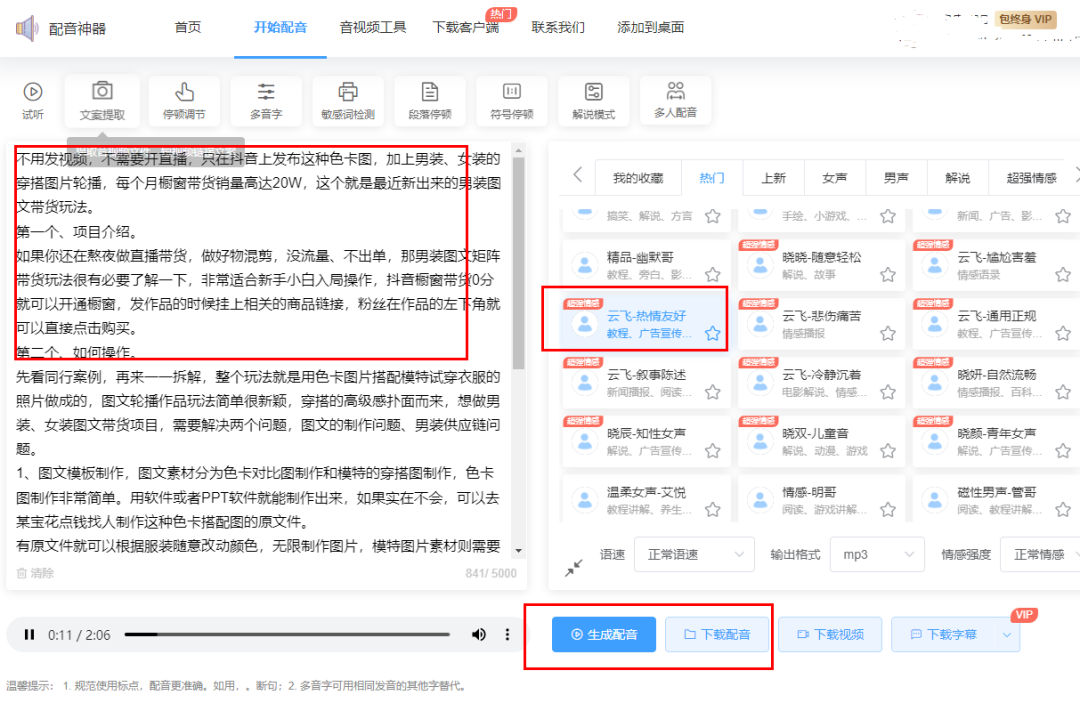Click the 下载配音 download audio button
Image resolution: width=1080 pixels, height=703 pixels.
tap(717, 634)
